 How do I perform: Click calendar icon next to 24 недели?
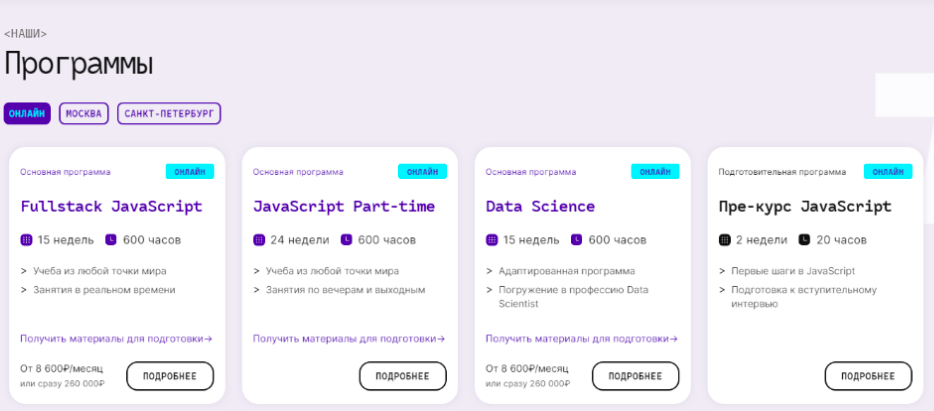point(259,240)
